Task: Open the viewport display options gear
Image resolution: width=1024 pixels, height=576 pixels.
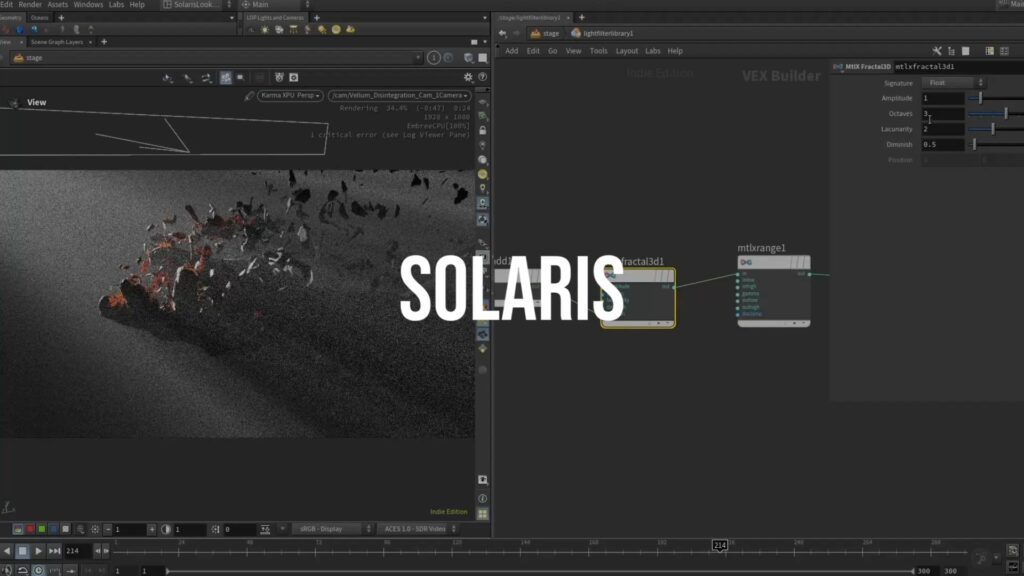Action: point(468,77)
